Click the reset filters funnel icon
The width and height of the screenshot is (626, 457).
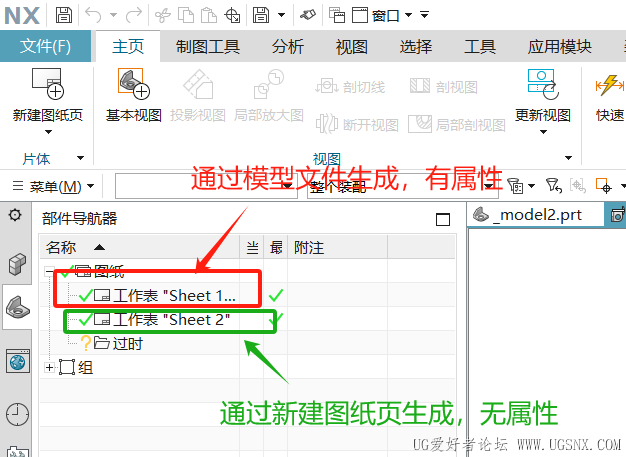[554, 186]
